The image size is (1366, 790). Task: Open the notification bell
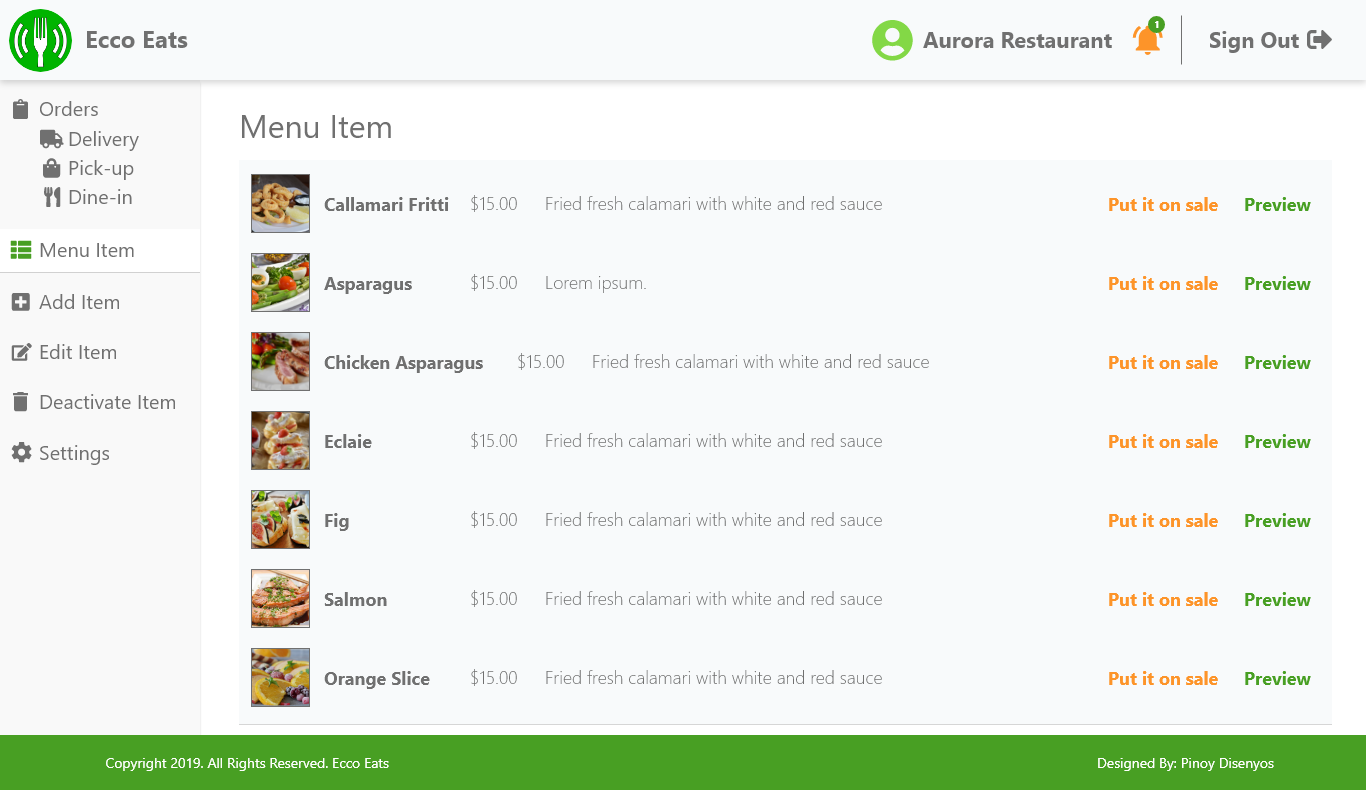[1147, 40]
